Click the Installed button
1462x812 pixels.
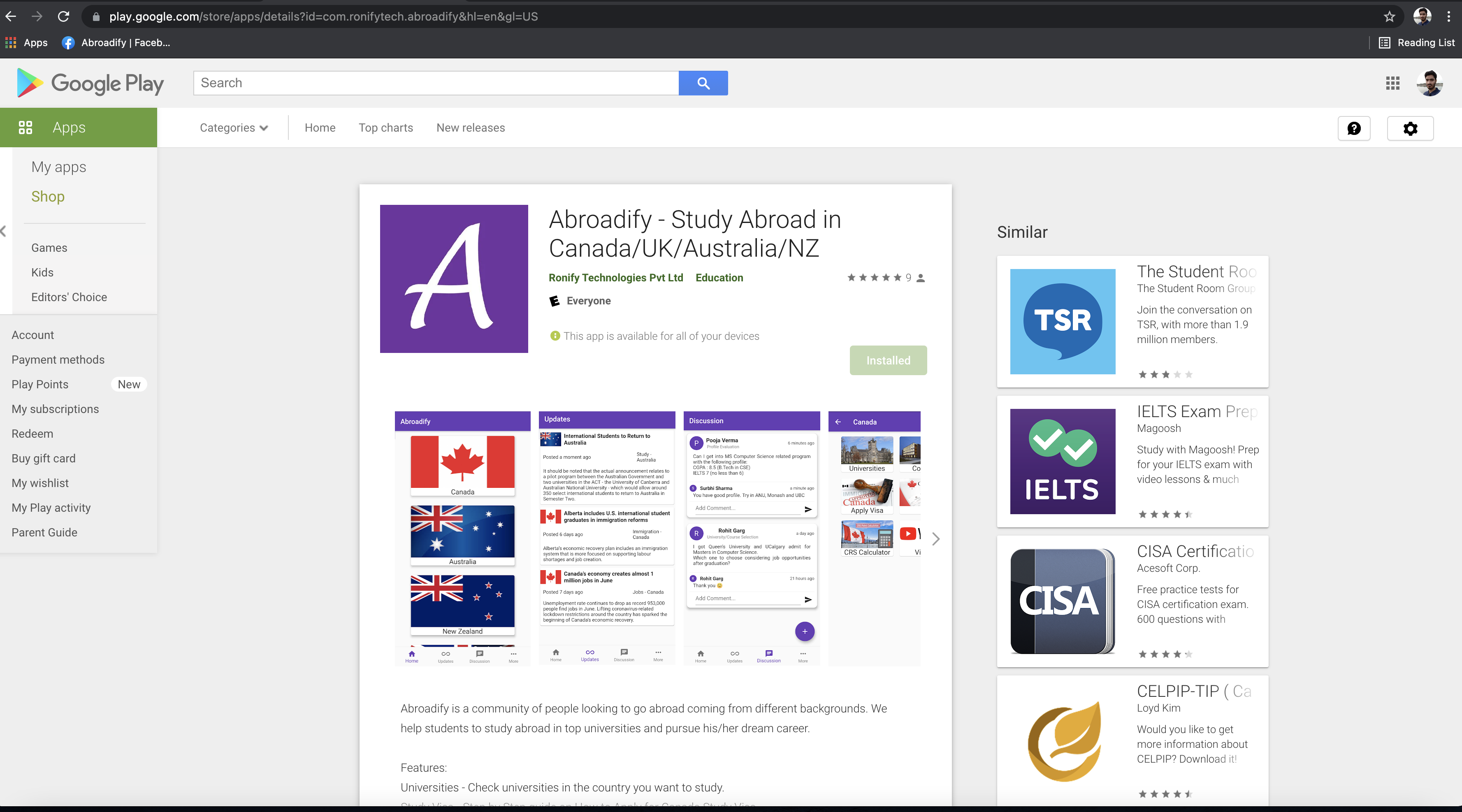point(888,360)
